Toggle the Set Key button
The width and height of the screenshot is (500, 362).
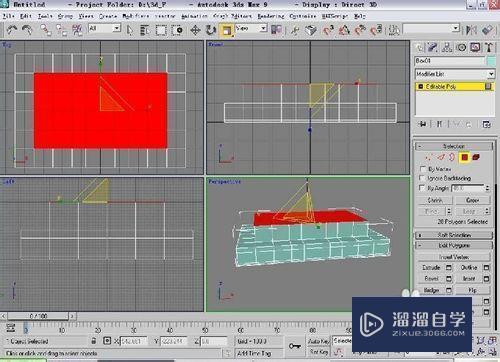(318, 352)
